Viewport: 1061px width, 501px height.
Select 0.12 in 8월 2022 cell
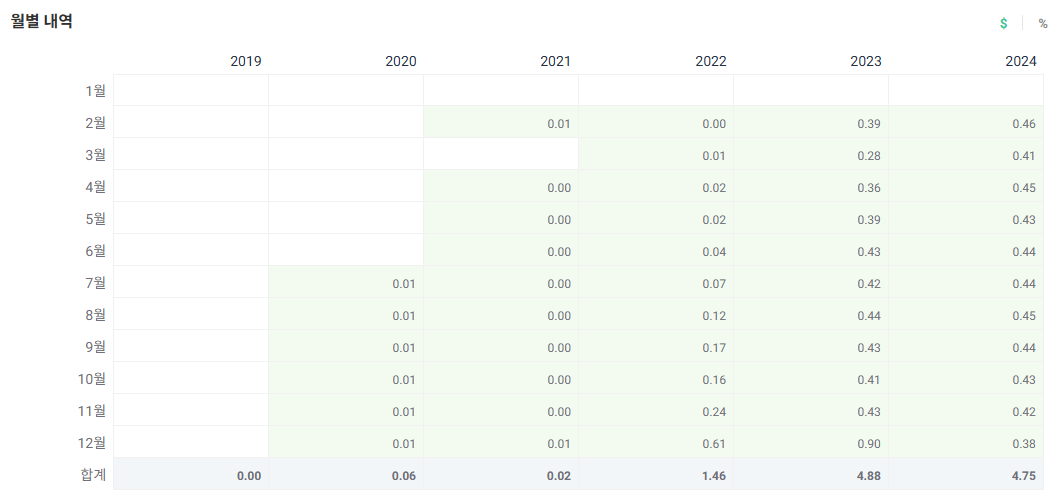[x=714, y=315]
